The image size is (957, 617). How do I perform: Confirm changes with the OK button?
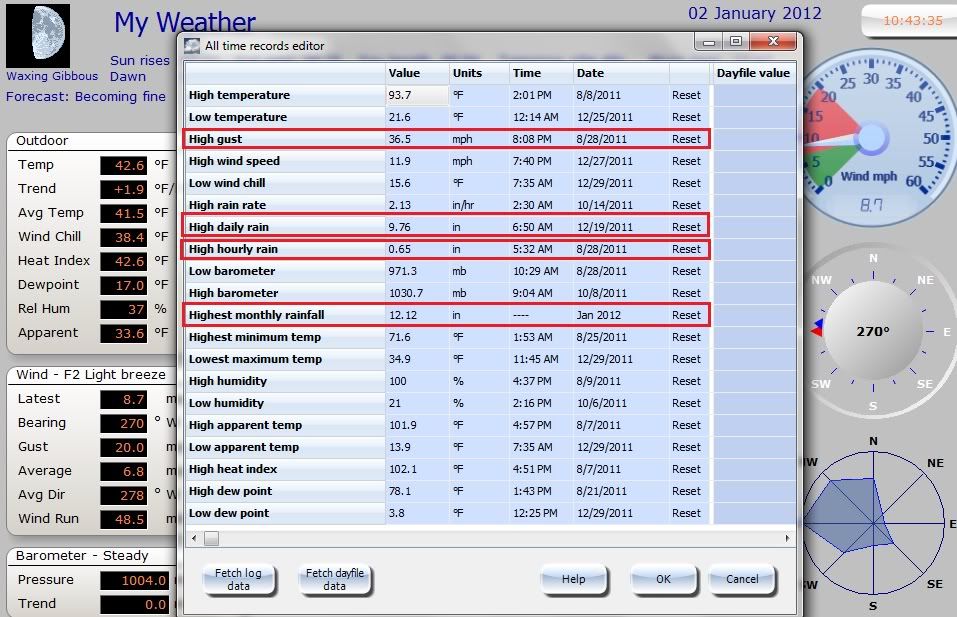click(663, 579)
